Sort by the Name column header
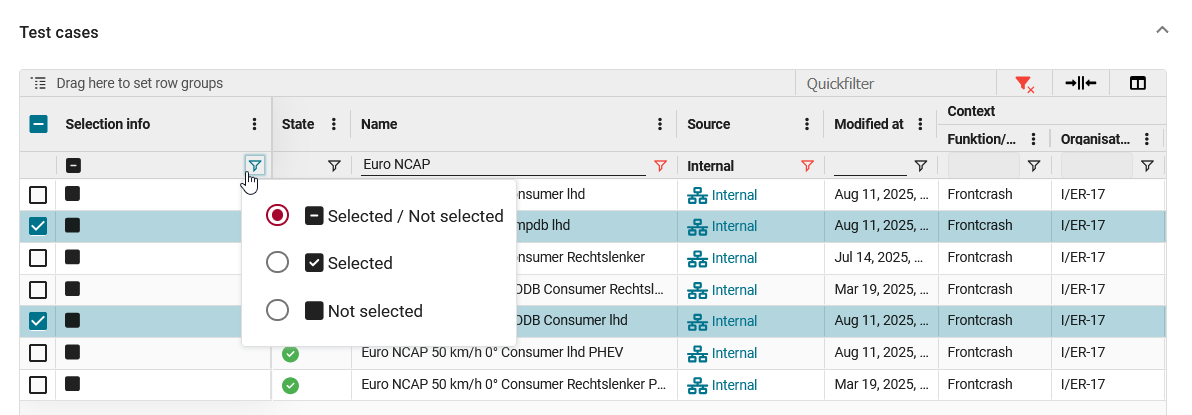 tap(379, 124)
